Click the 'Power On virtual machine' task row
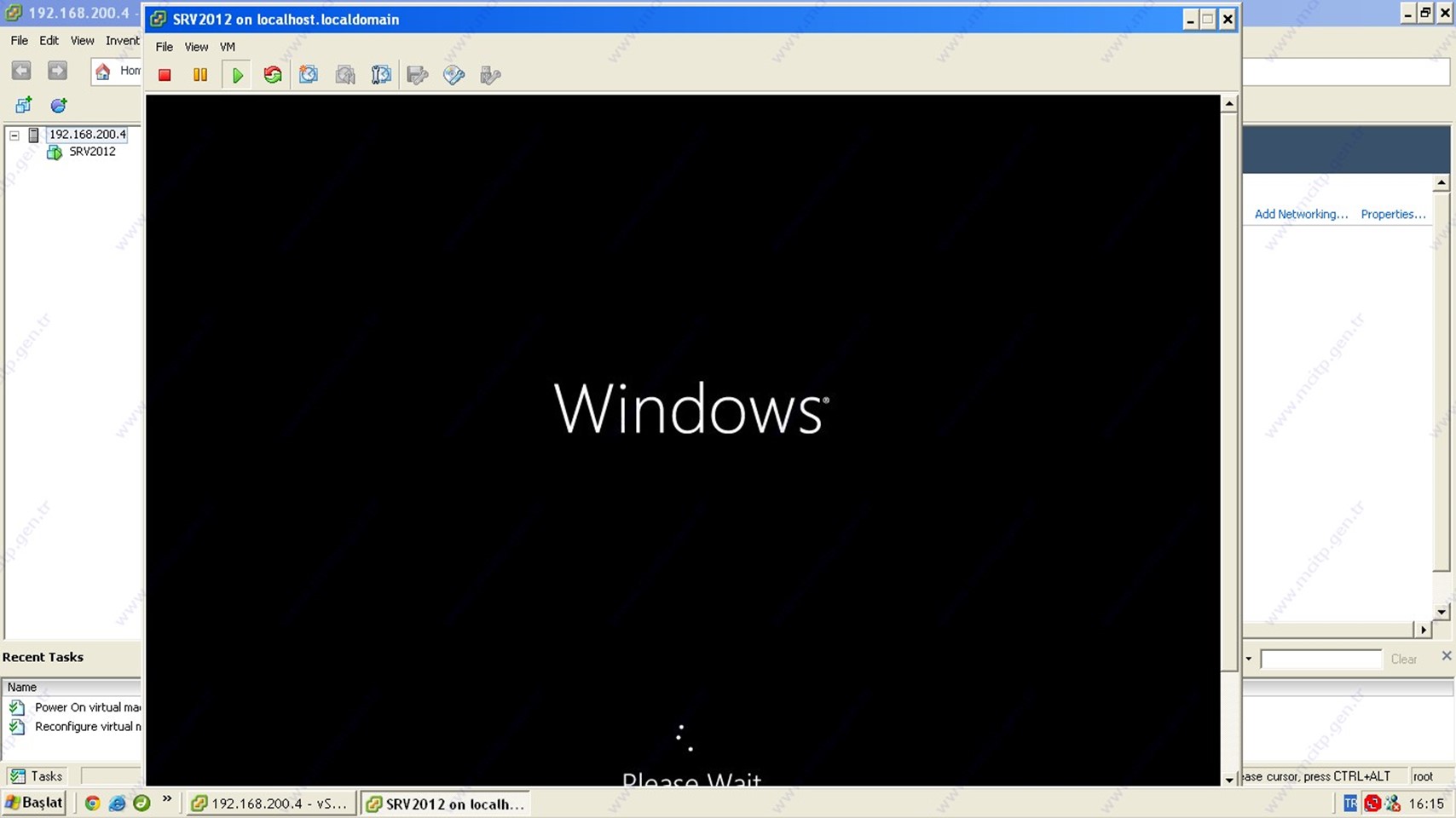The width and height of the screenshot is (1456, 818). [x=73, y=707]
